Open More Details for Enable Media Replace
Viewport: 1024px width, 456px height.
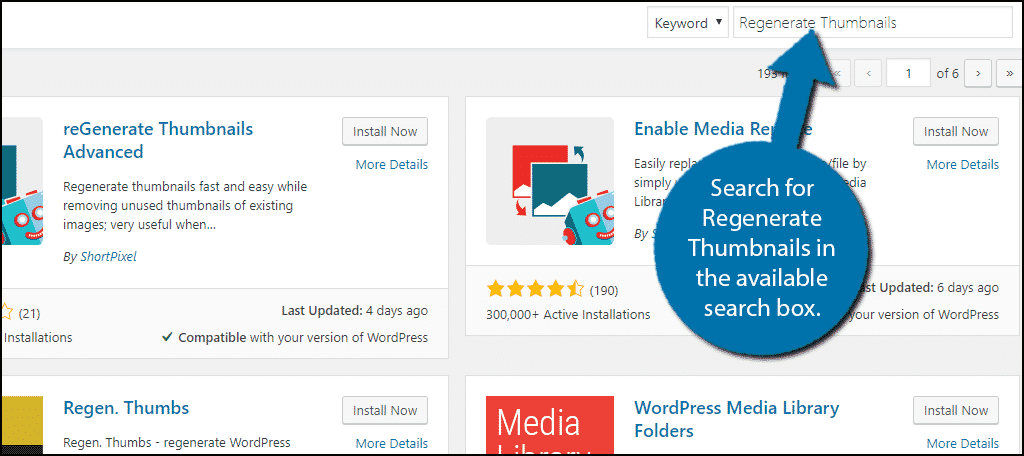pos(963,165)
